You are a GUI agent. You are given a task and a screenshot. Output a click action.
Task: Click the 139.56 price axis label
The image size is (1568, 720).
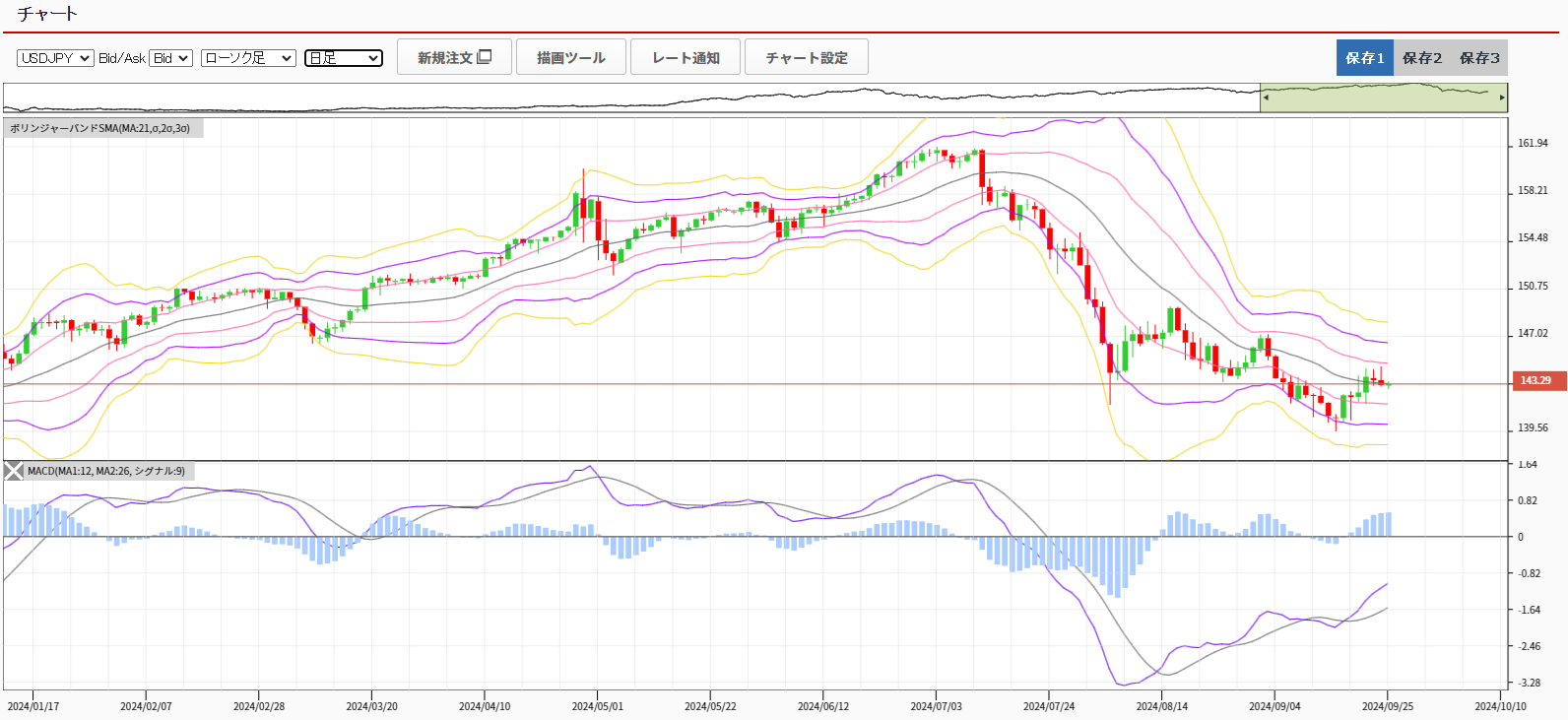click(x=1533, y=428)
